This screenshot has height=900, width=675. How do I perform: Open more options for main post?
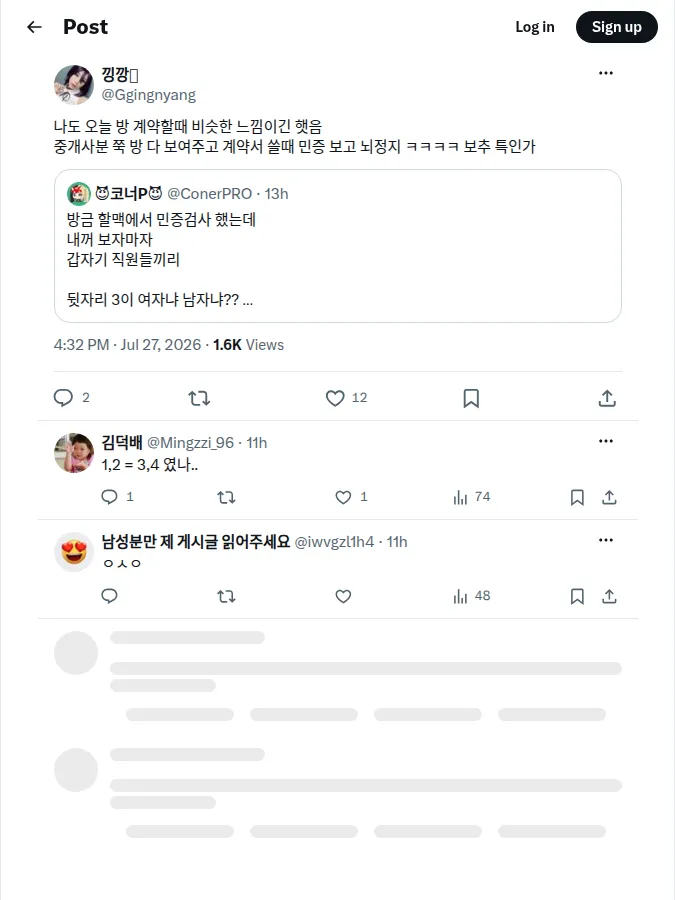coord(606,73)
